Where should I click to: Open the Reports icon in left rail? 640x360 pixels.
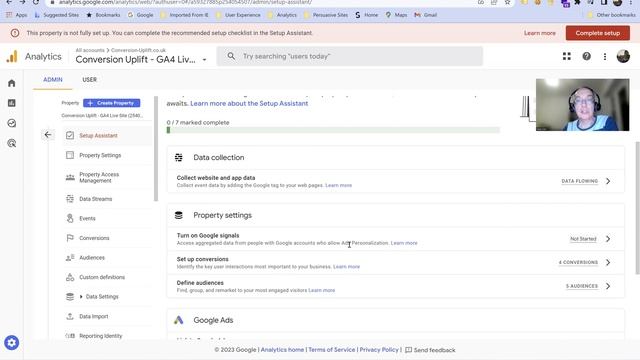tap(11, 103)
